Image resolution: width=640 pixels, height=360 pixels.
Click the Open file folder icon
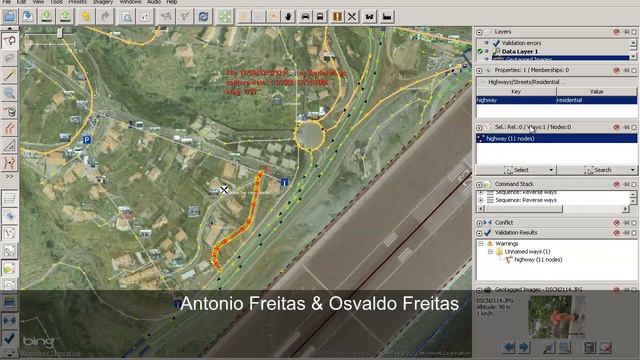9,17
